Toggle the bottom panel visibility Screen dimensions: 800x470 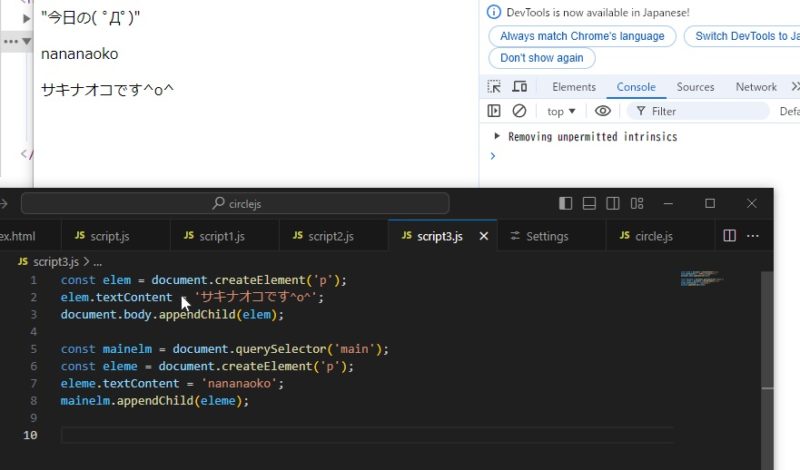pyautogui.click(x=590, y=203)
